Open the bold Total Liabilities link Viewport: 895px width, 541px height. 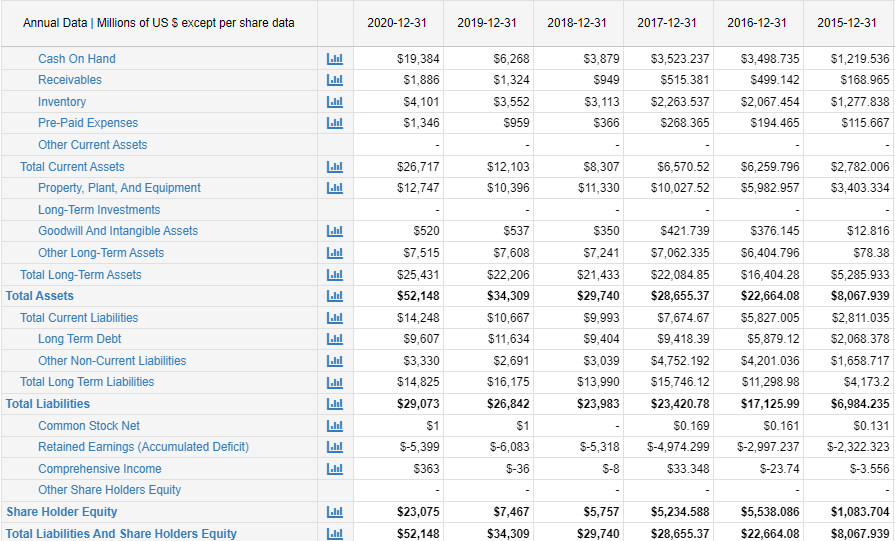pyautogui.click(x=47, y=403)
